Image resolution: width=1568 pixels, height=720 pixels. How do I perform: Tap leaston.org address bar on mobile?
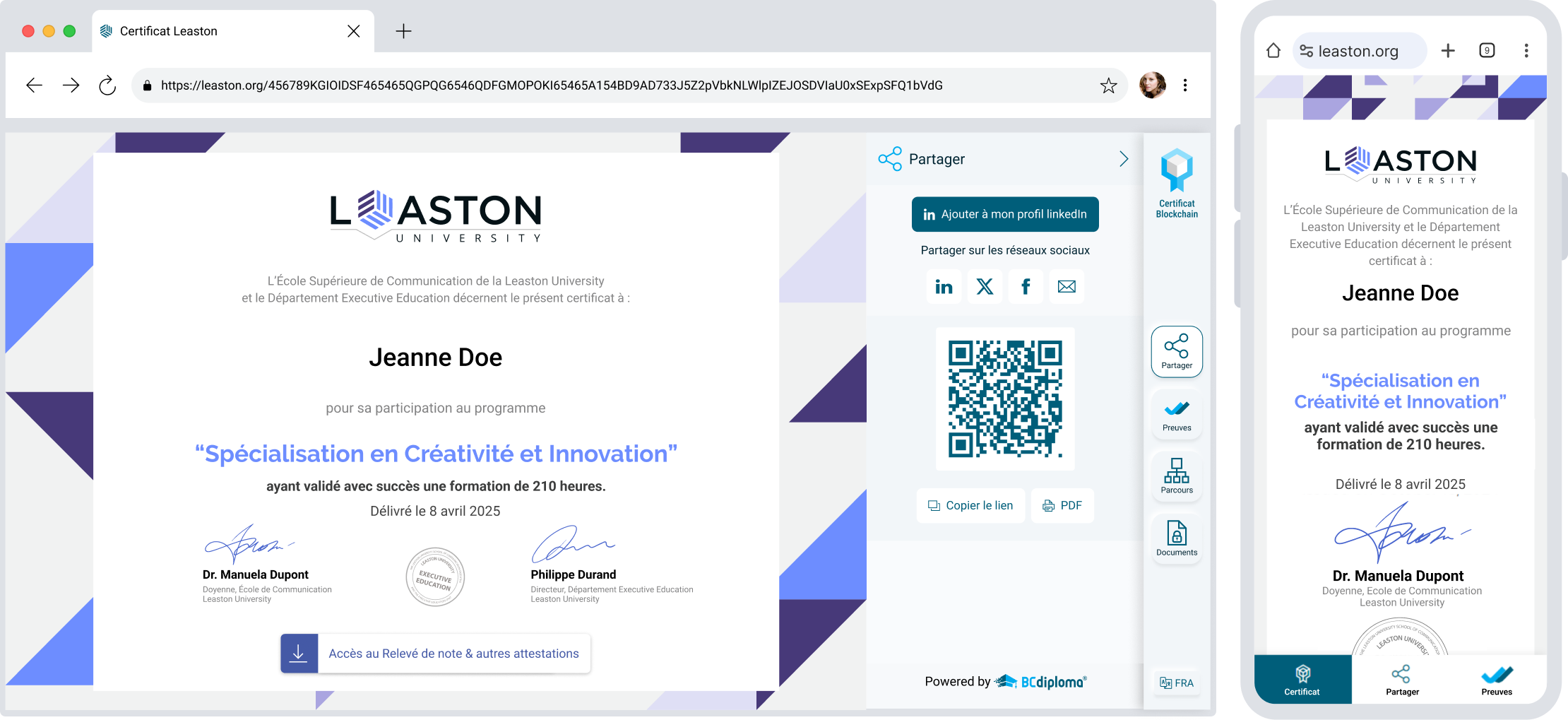pos(1360,51)
